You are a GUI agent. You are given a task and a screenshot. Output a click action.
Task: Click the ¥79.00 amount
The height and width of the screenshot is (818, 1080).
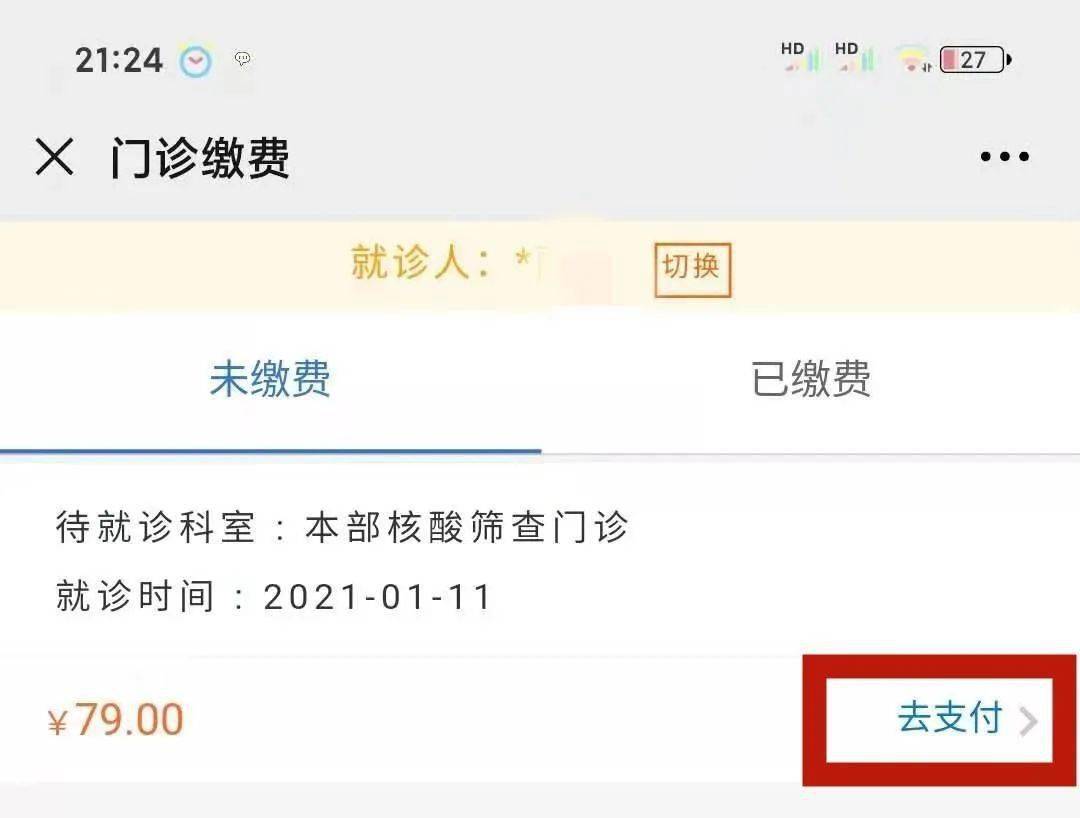[x=117, y=720]
